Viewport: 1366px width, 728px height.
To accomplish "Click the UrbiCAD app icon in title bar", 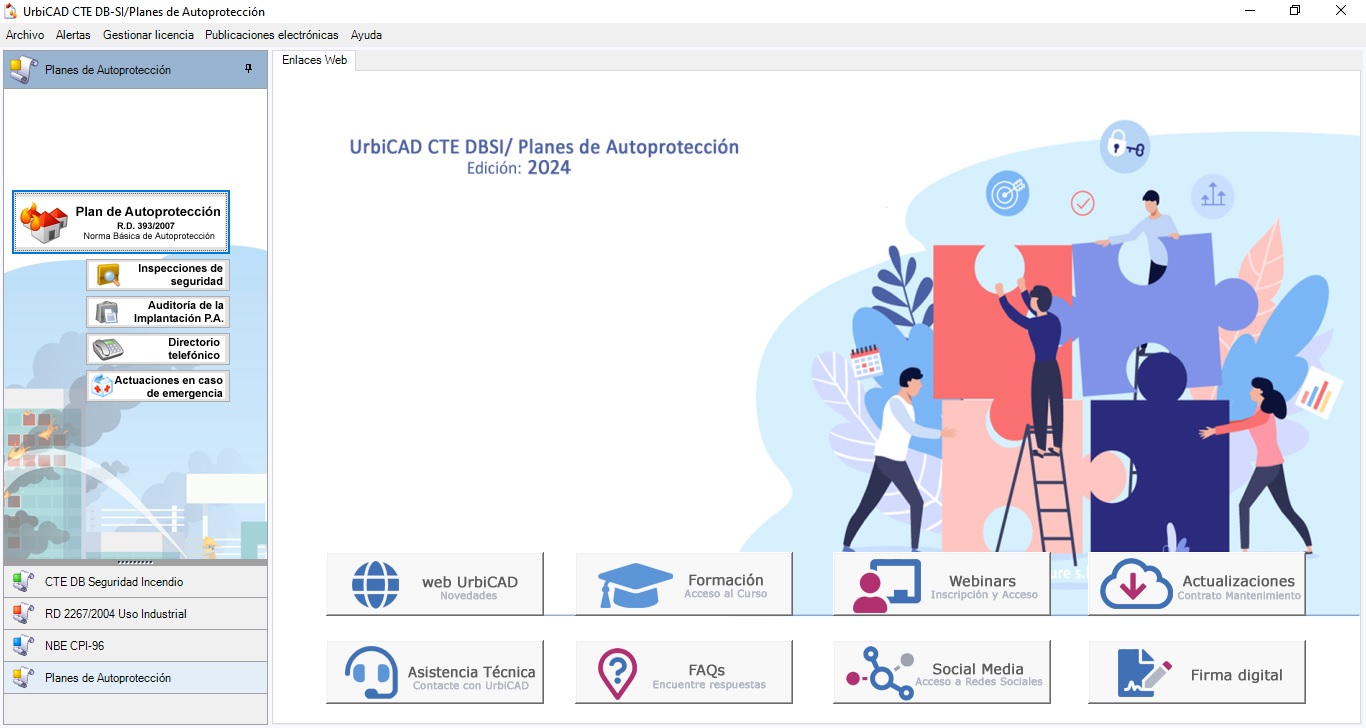I will pyautogui.click(x=11, y=11).
